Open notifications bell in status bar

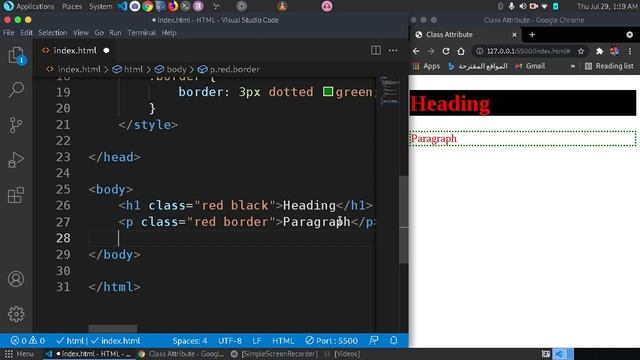(393, 340)
